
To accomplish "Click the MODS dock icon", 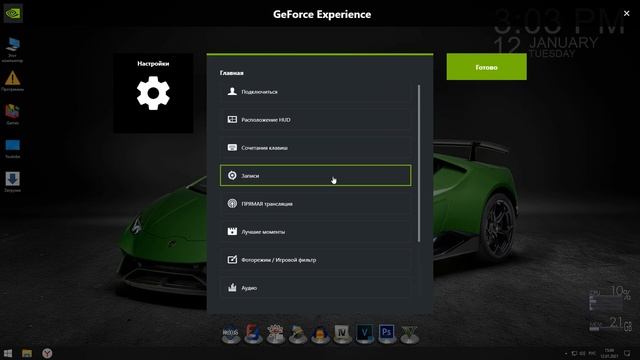I will click(x=231, y=333).
